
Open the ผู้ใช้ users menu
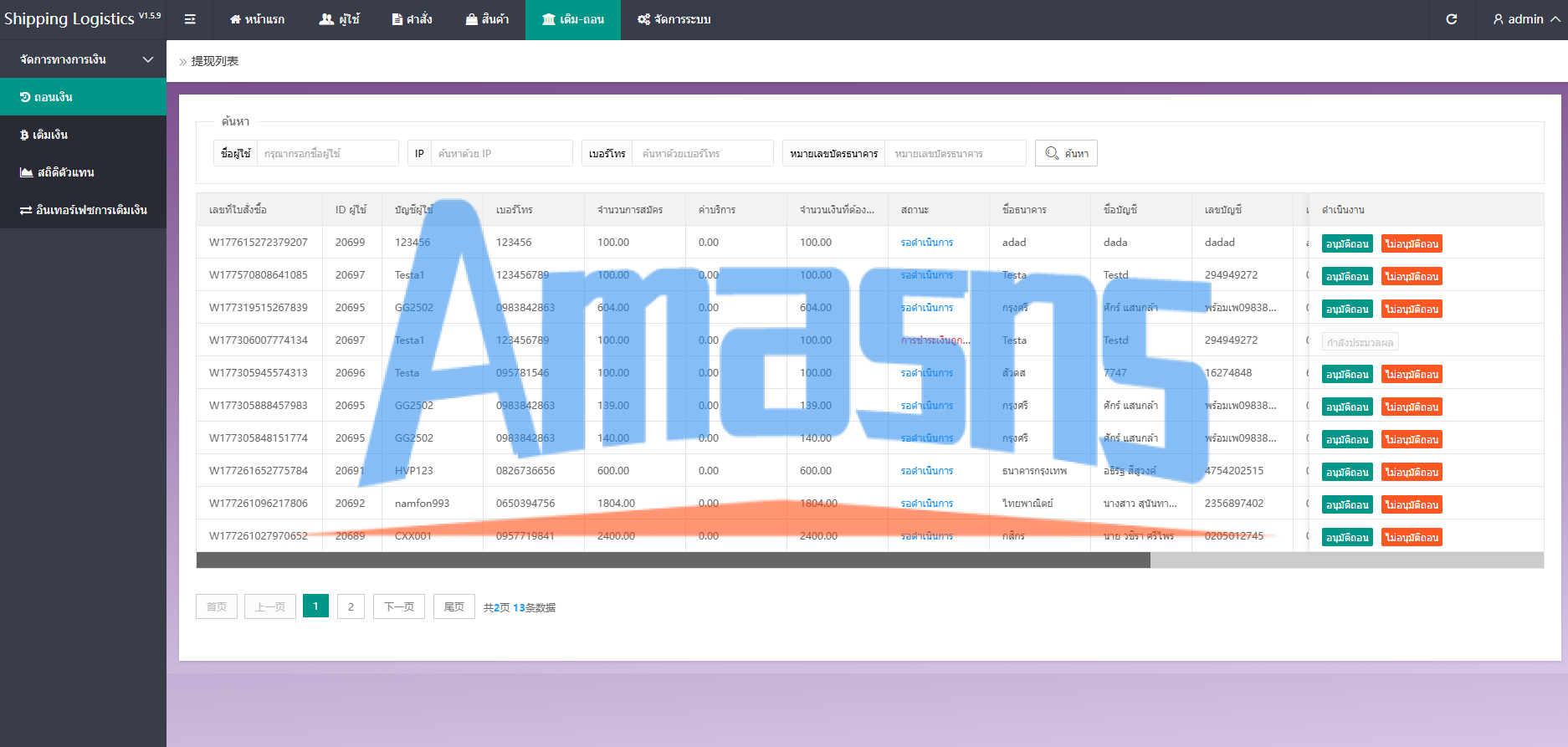[x=340, y=19]
